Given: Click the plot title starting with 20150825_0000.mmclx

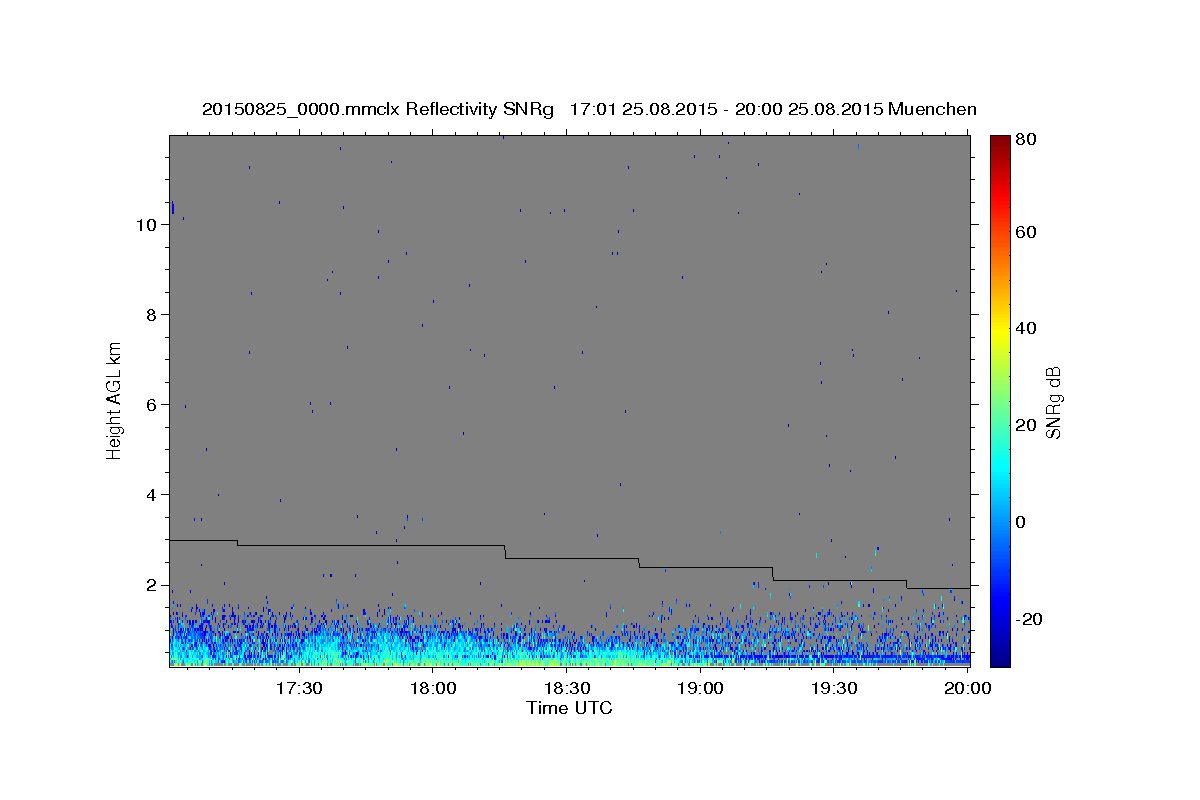Looking at the screenshot, I should click(x=589, y=108).
